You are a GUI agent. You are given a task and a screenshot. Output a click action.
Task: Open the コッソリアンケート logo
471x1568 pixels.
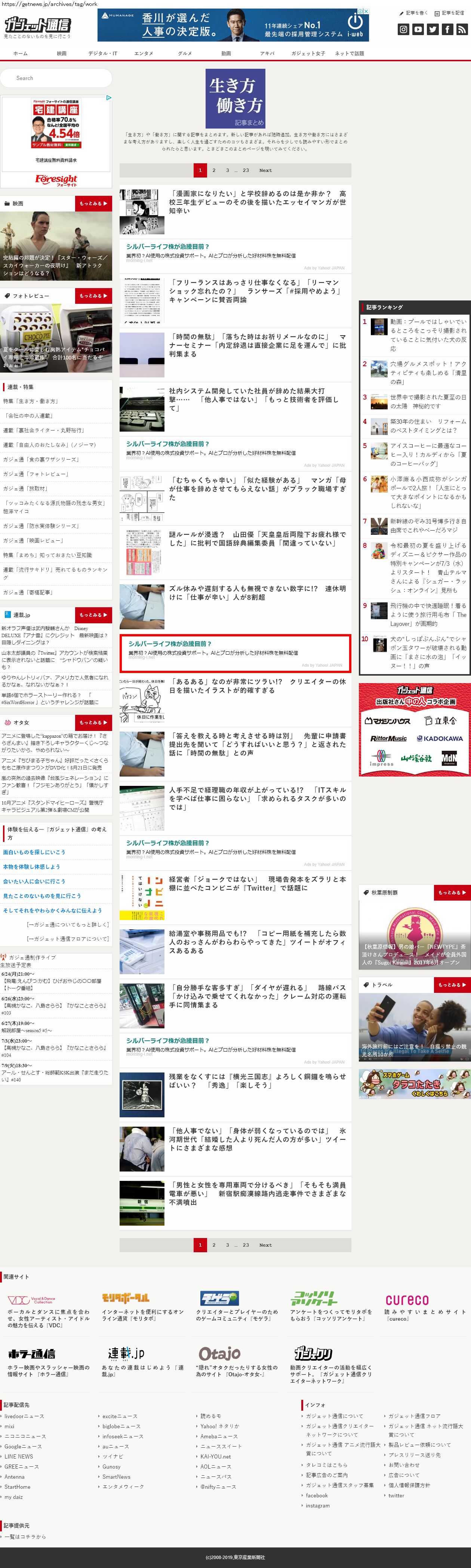[313, 1298]
